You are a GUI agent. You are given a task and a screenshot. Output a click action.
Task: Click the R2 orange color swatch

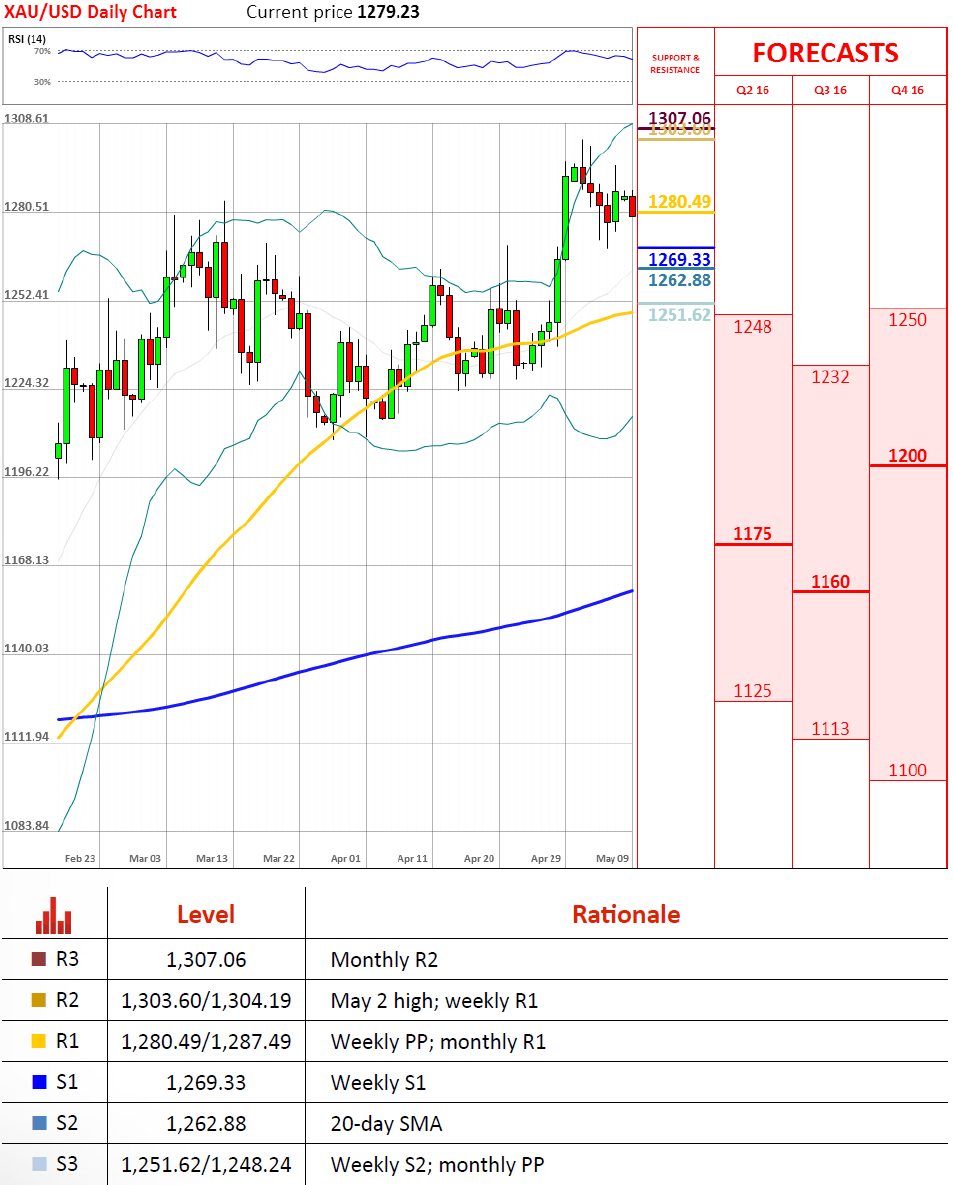39,1000
